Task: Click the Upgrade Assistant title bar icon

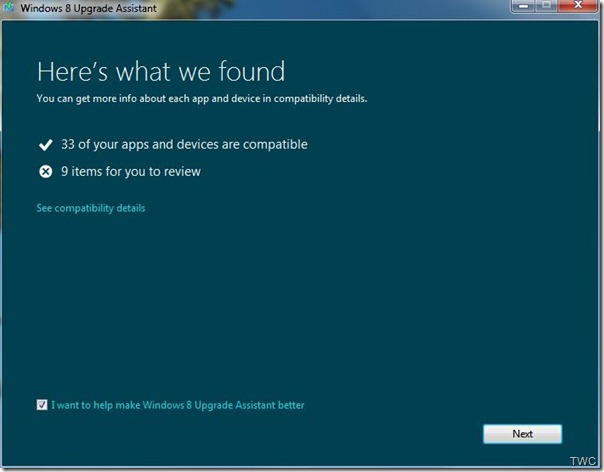Action: pyautogui.click(x=9, y=8)
